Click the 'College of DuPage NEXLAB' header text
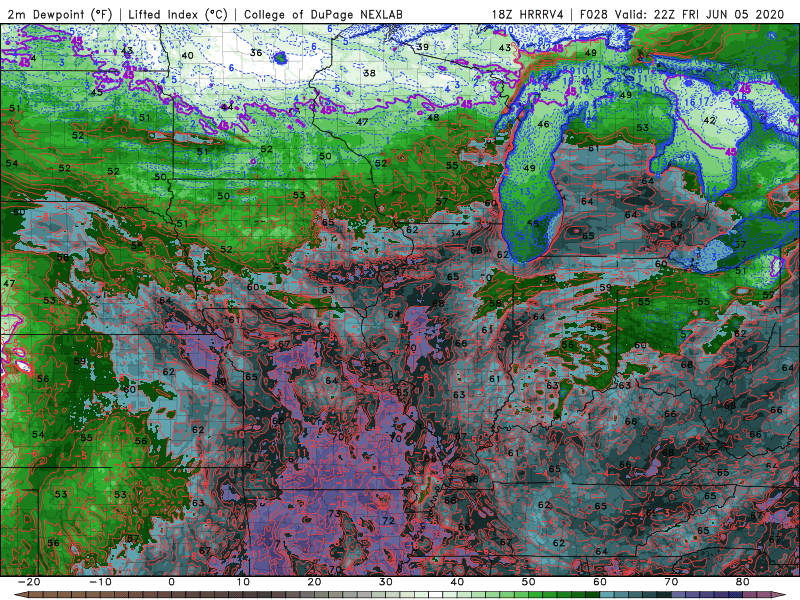This screenshot has width=800, height=600. click(x=323, y=15)
